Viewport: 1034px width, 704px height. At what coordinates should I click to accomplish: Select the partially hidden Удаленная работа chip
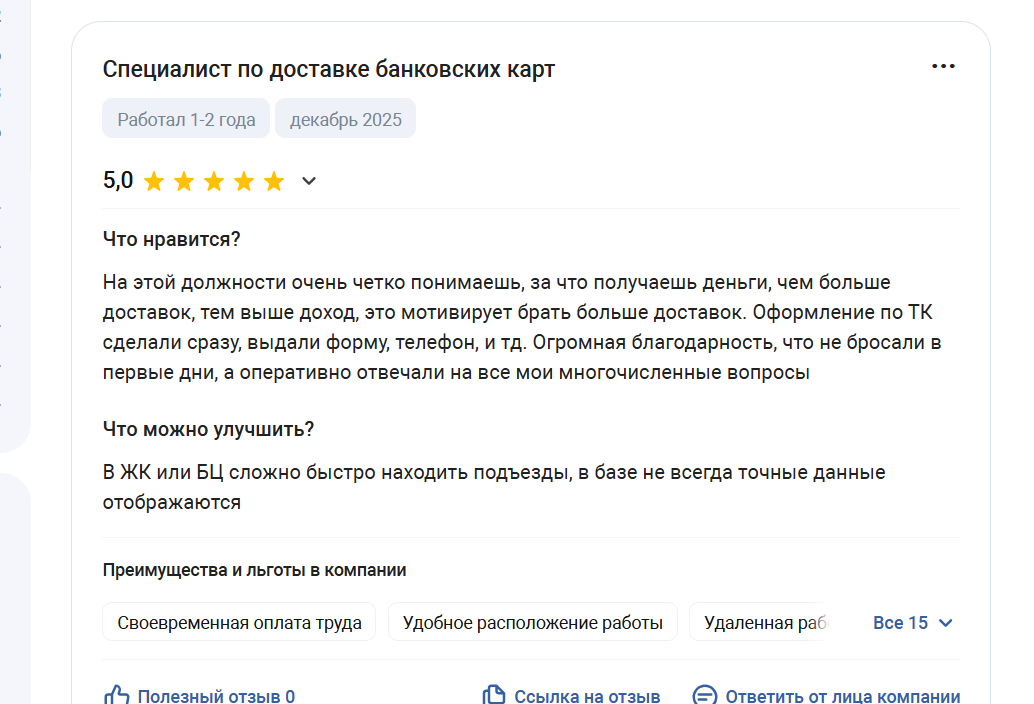pyautogui.click(x=766, y=623)
